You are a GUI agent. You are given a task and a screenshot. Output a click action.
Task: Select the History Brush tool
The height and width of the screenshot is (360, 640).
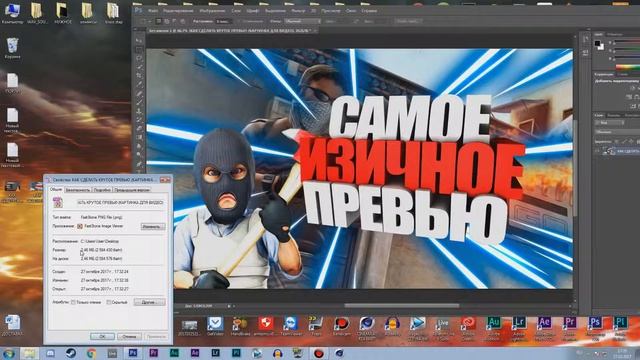139,120
